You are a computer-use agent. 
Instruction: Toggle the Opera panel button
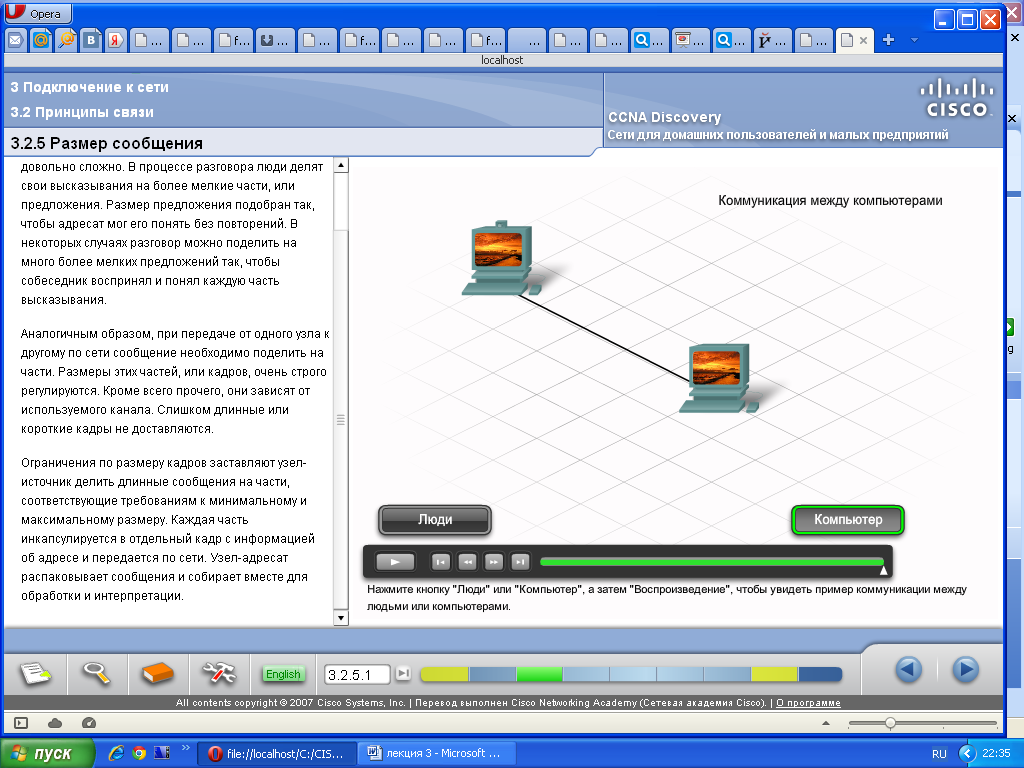[21, 723]
